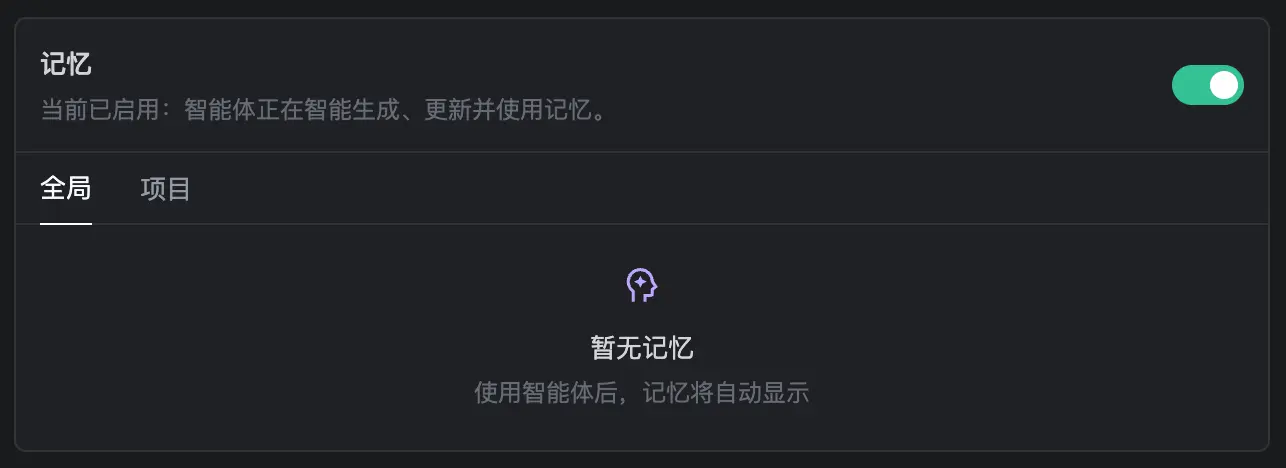
Task: Click the 暂无记忆 empty state heading
Action: coord(642,348)
